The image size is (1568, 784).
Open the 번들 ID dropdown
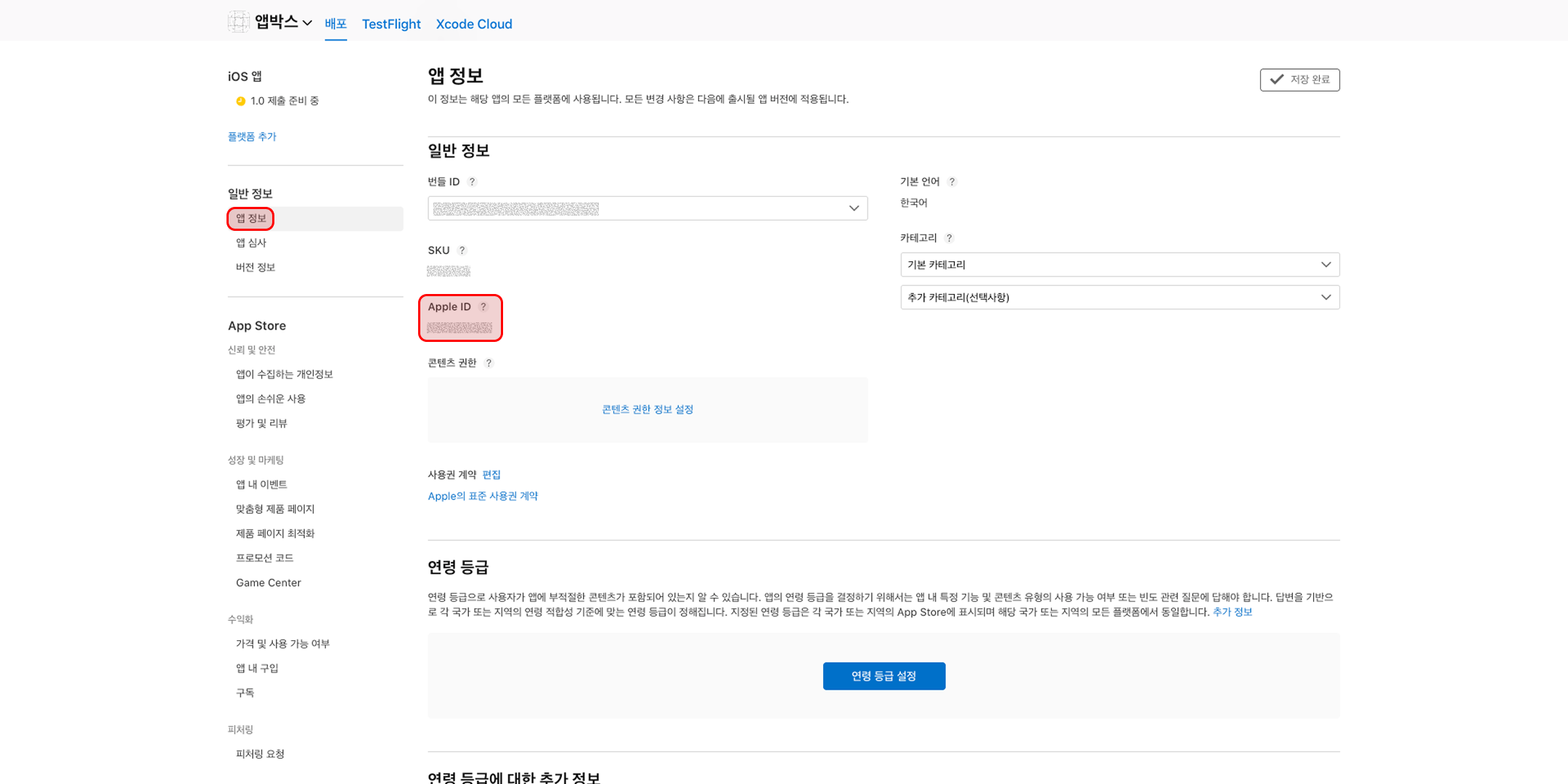(648, 208)
